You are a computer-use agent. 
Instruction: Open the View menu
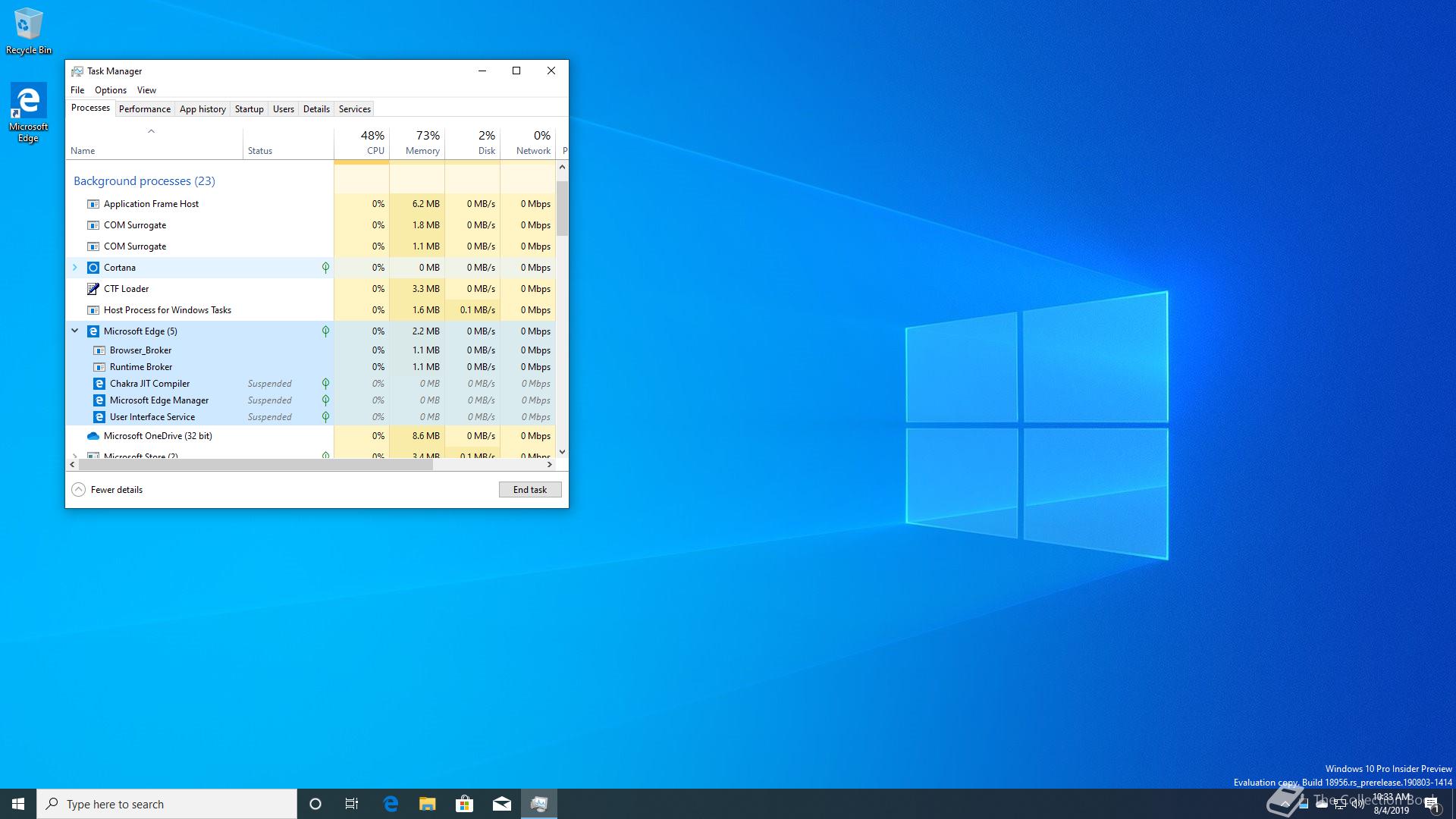[x=146, y=90]
